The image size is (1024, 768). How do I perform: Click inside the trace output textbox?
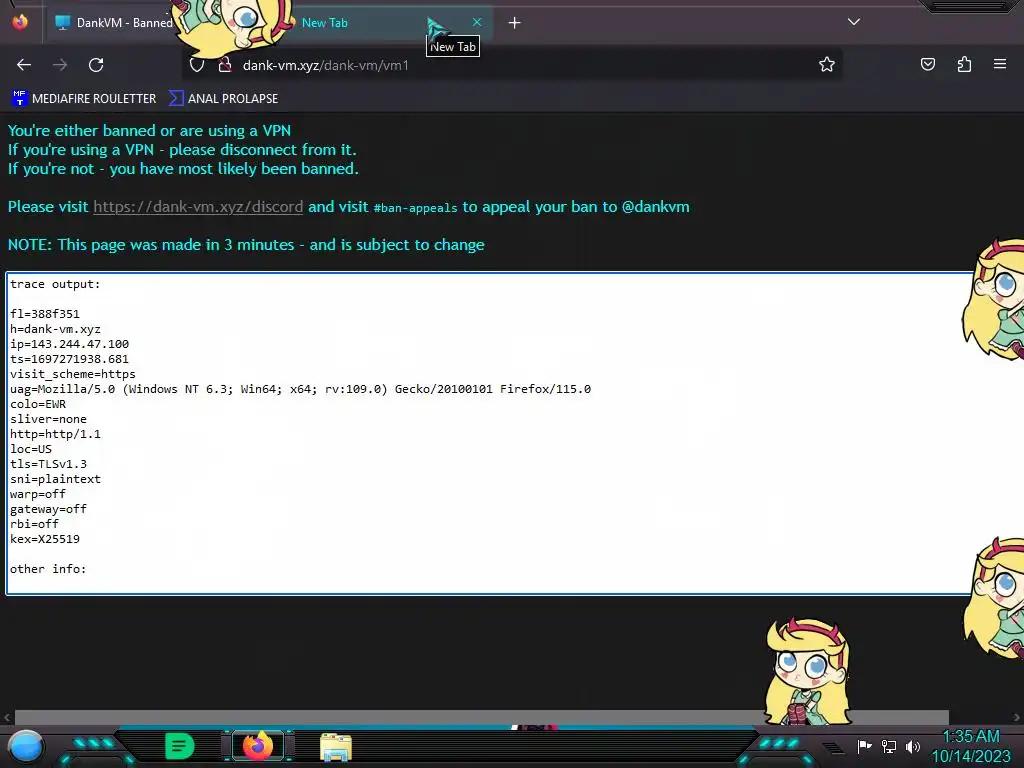tap(490, 434)
